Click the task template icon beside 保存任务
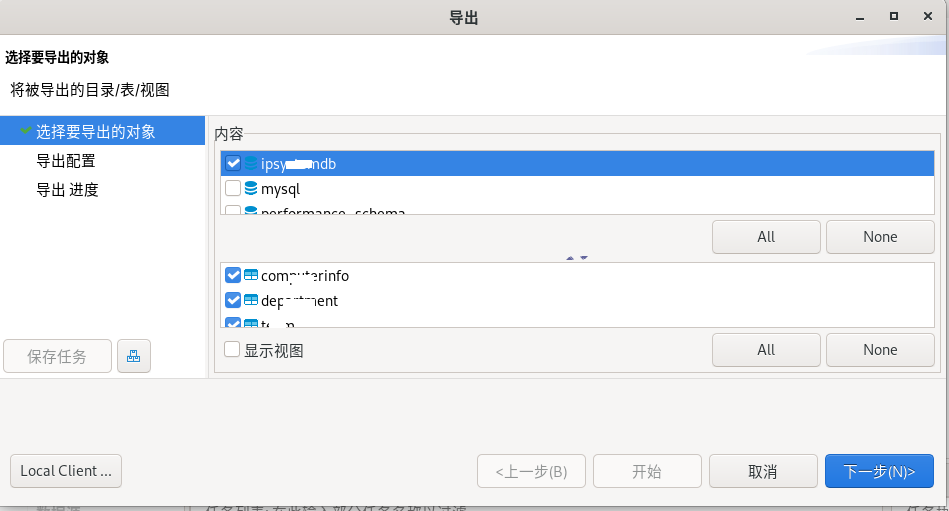This screenshot has width=949, height=511. [134, 356]
